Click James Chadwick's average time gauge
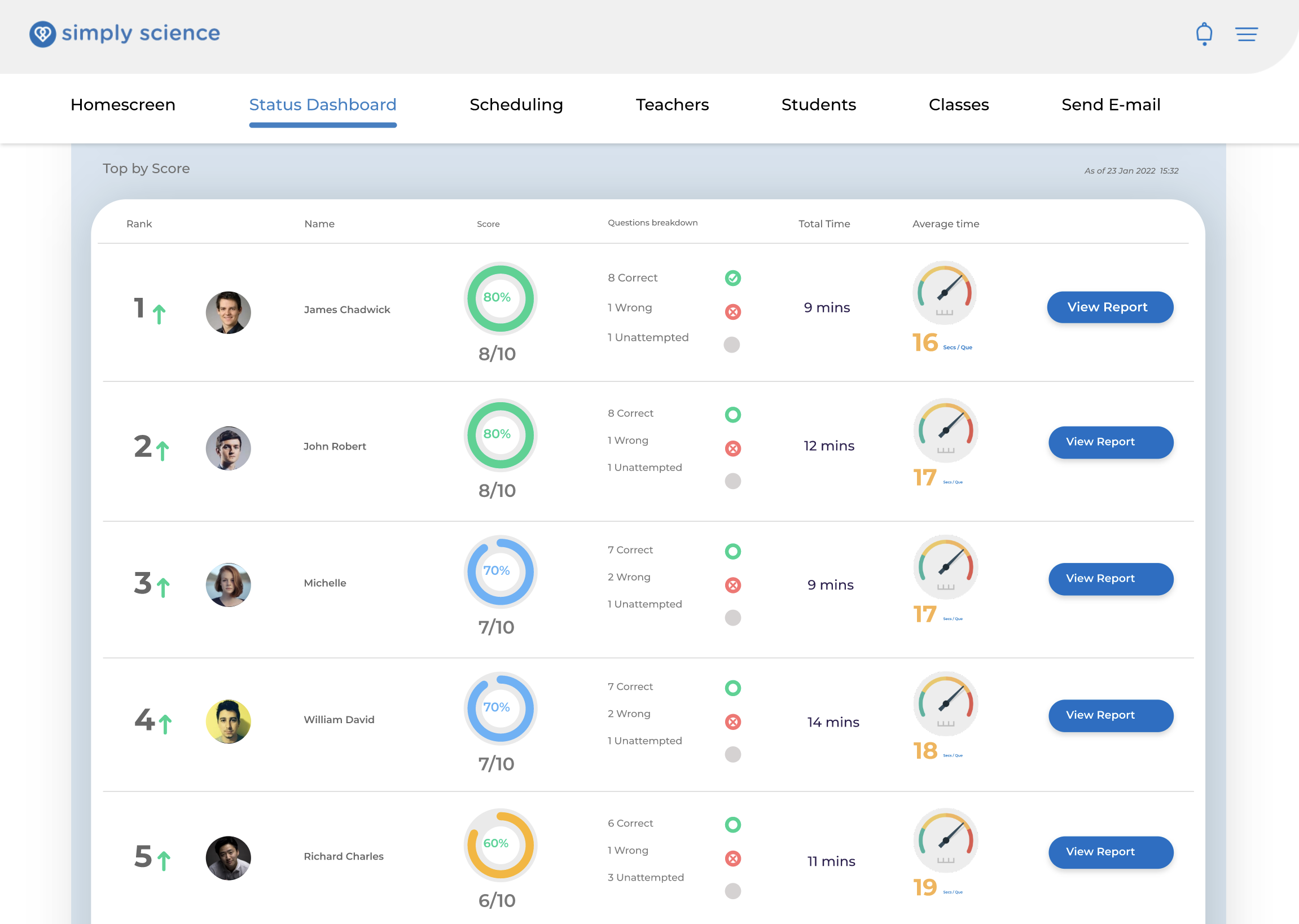The height and width of the screenshot is (924, 1299). (945, 293)
